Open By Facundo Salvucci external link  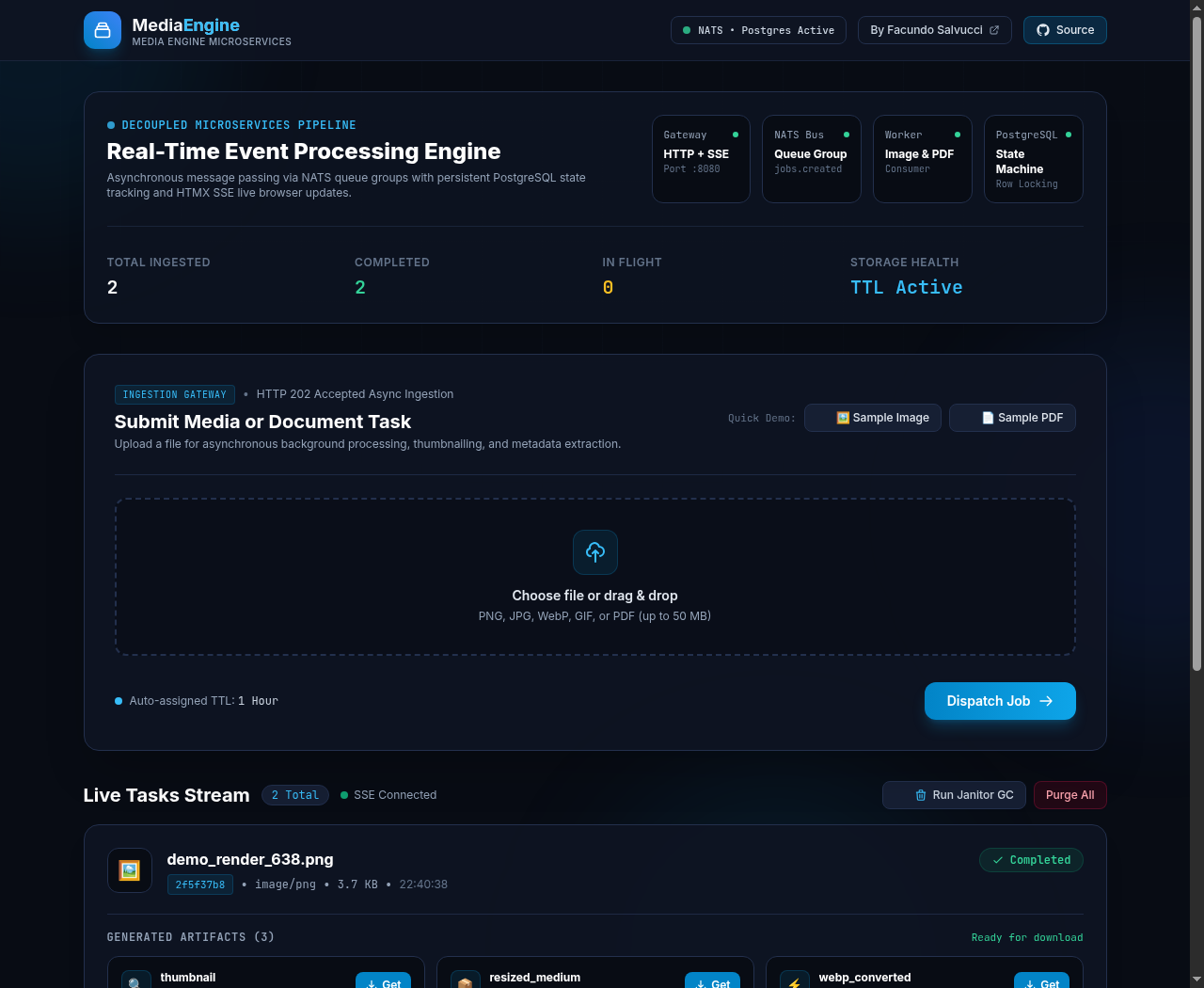pos(934,30)
